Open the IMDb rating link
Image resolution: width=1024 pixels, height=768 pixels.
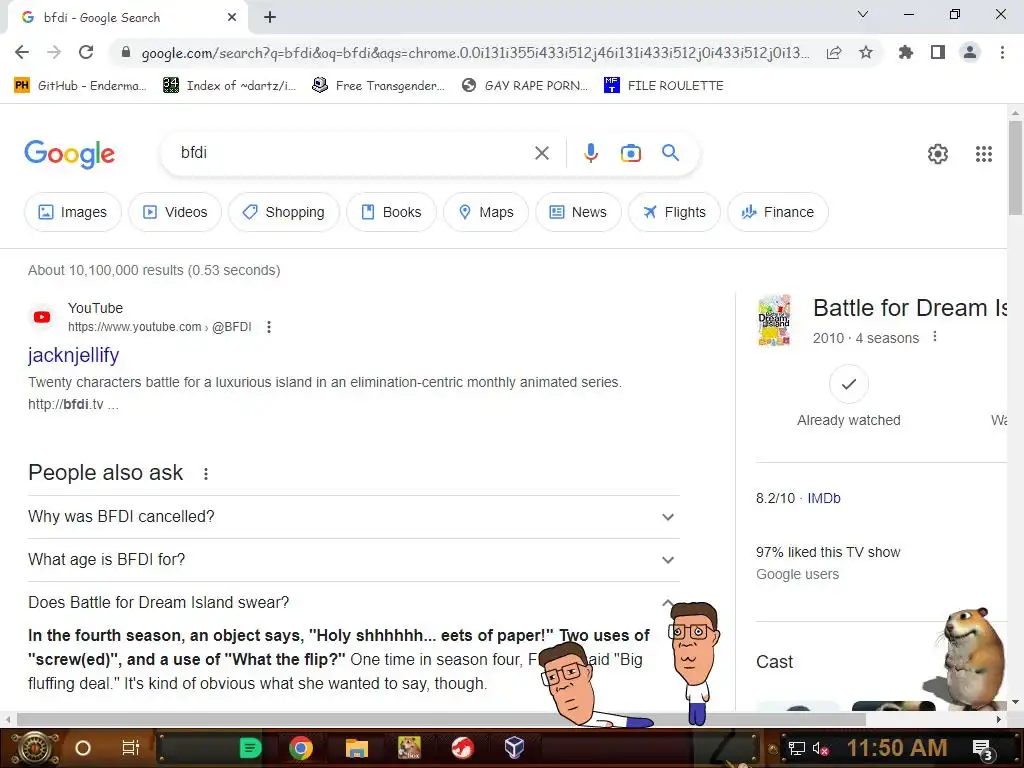coord(824,498)
